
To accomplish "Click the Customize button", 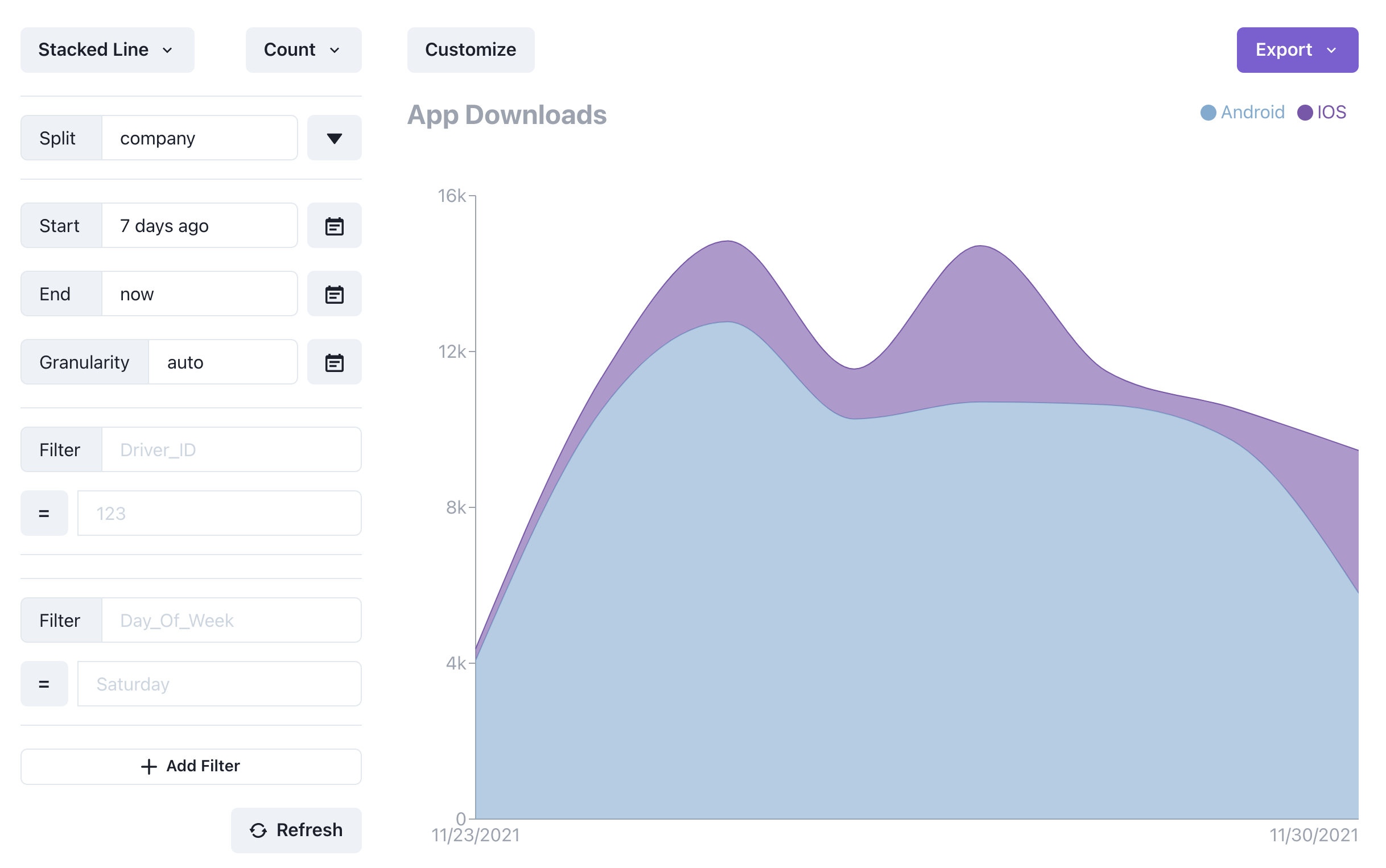I will tap(470, 50).
